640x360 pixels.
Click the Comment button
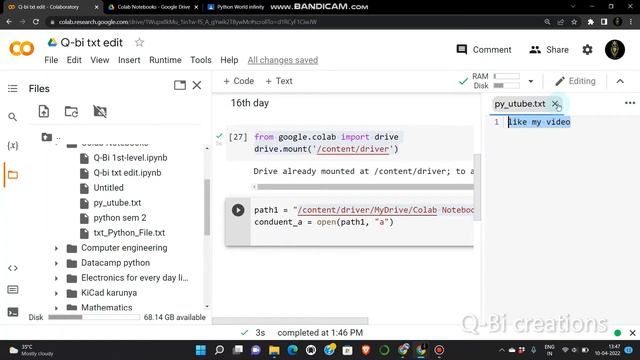pos(484,50)
